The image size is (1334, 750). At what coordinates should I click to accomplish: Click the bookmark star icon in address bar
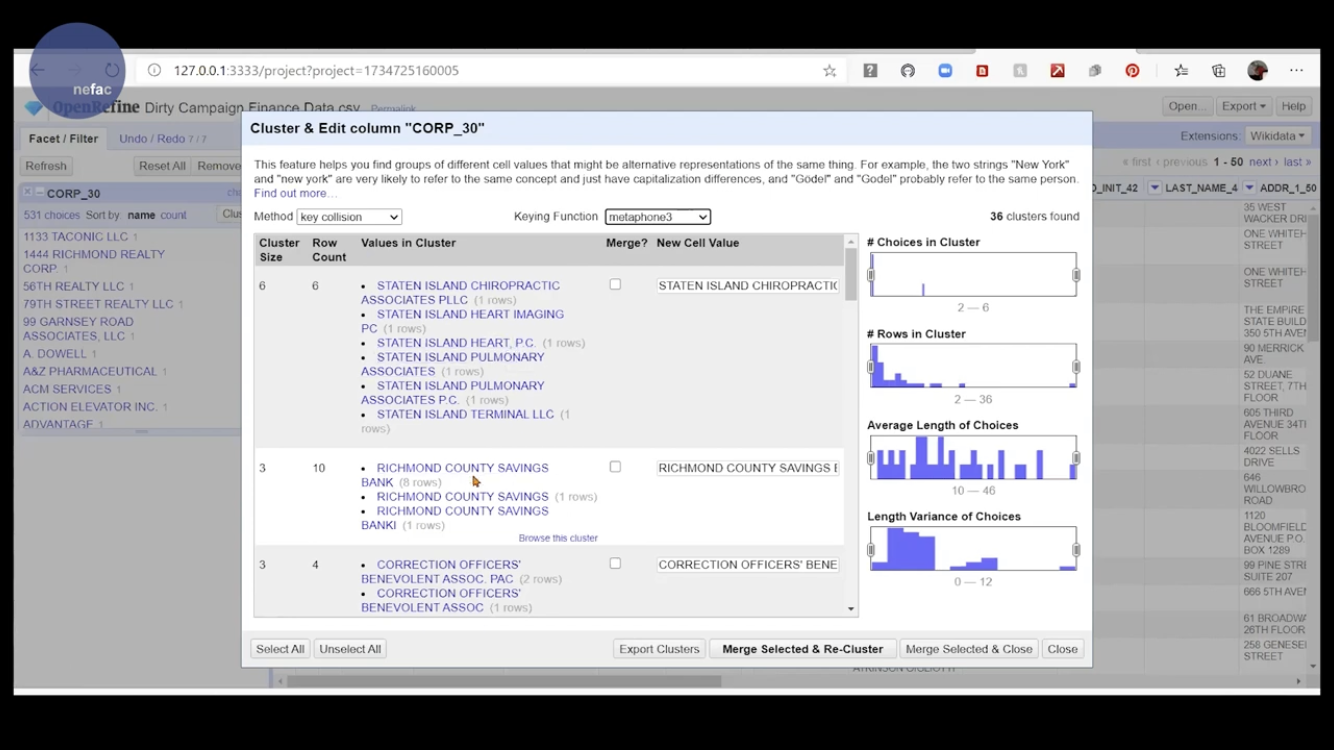coord(829,71)
